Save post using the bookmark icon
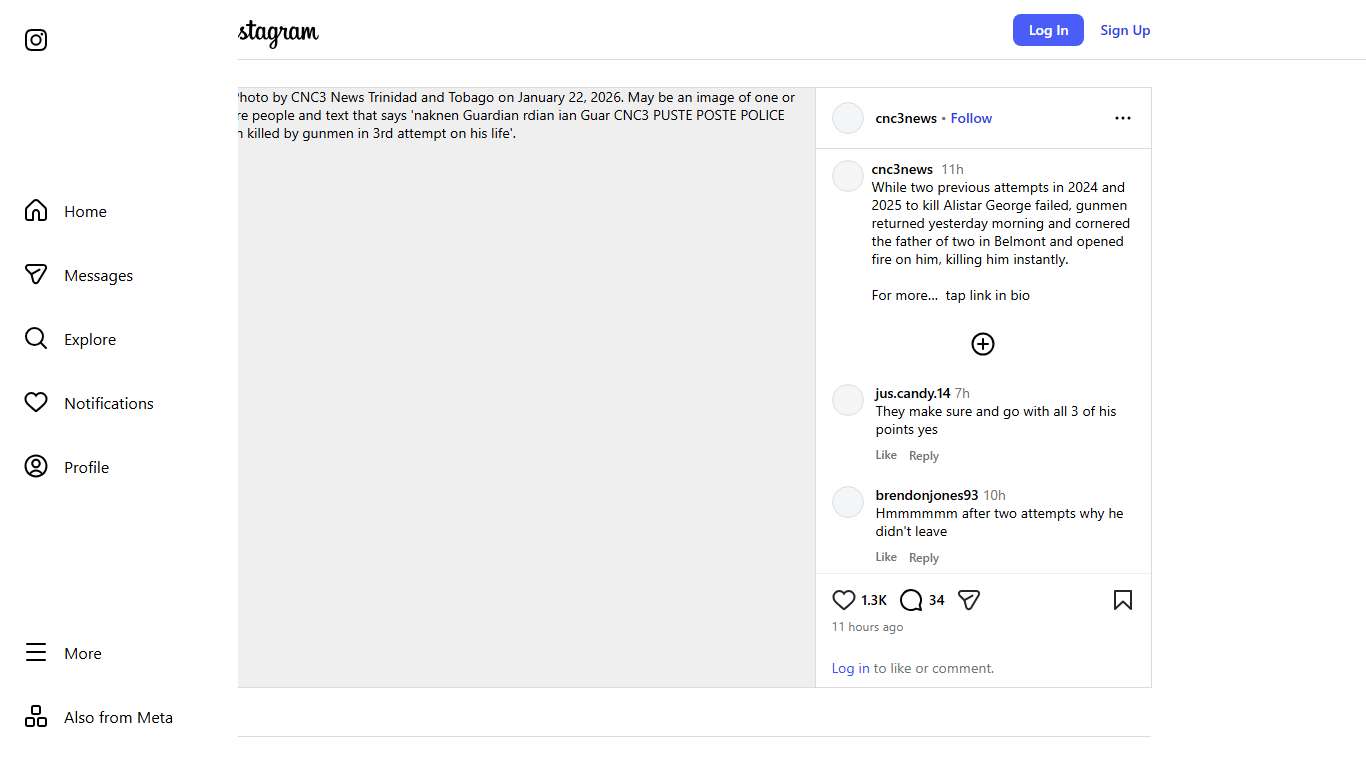The width and height of the screenshot is (1366, 768). click(x=1122, y=600)
